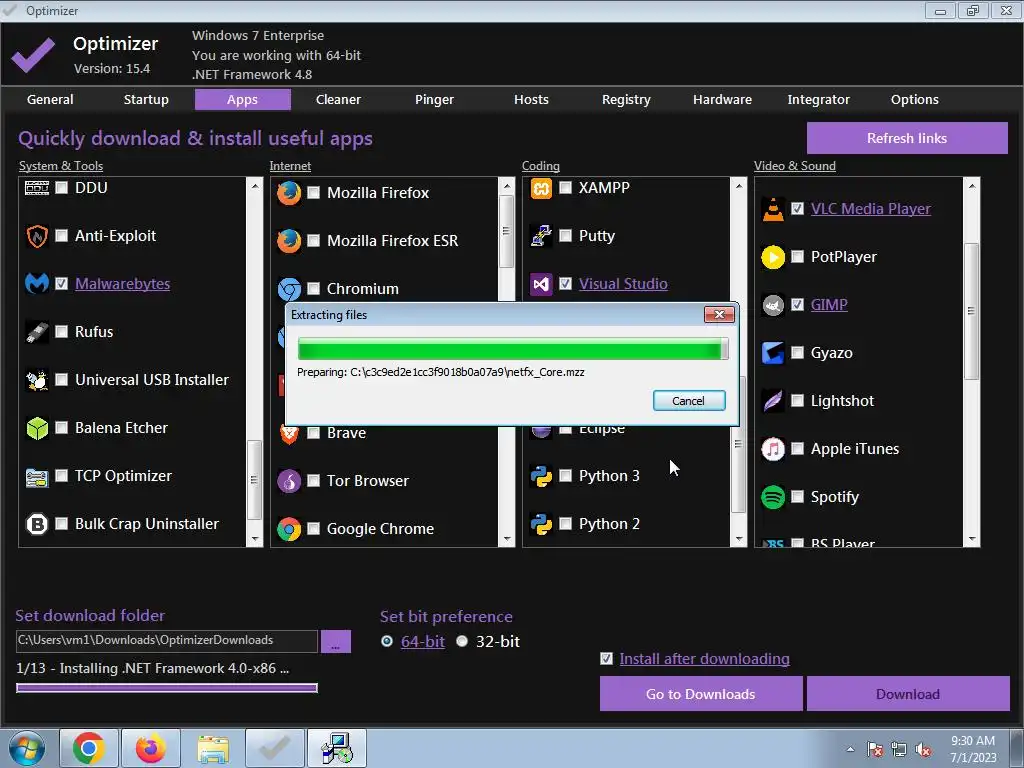Click the Python 2 icon
1024x768 pixels.
coord(541,524)
